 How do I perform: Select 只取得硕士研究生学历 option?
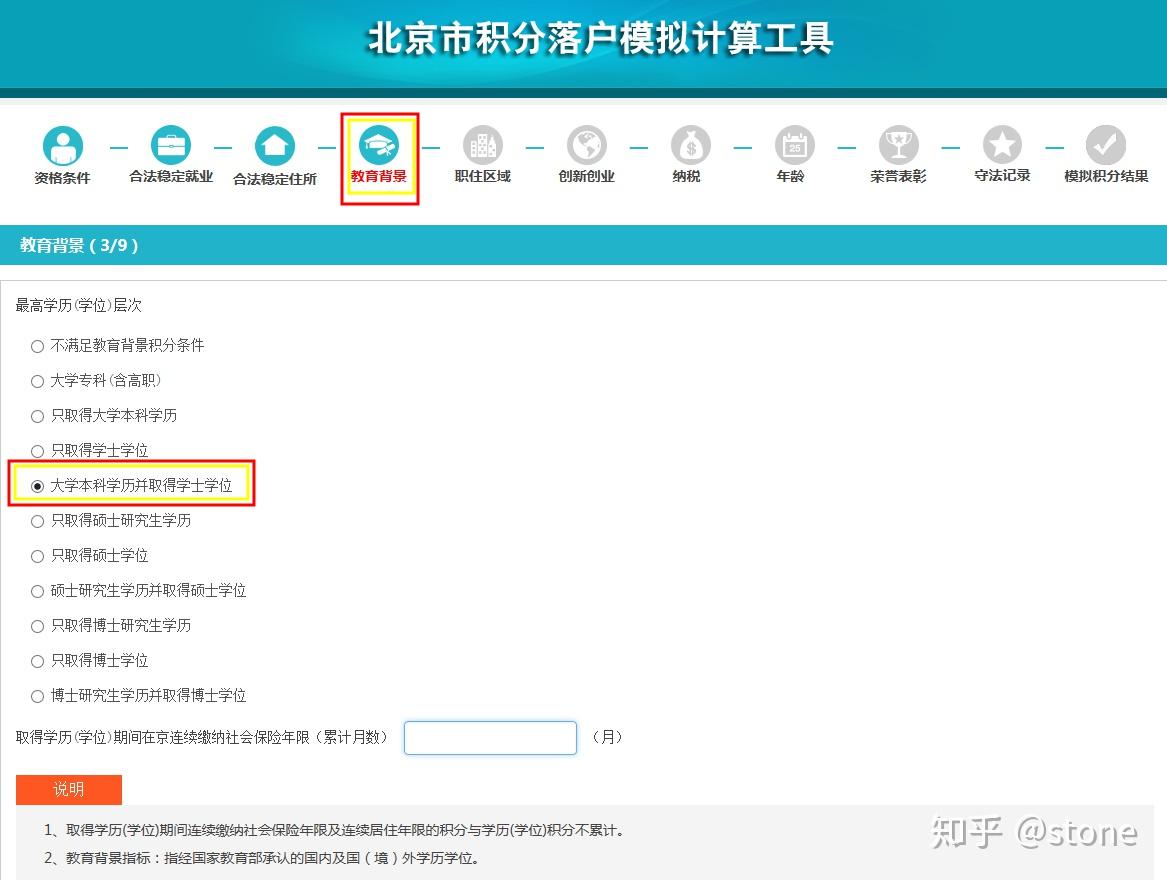[37, 521]
